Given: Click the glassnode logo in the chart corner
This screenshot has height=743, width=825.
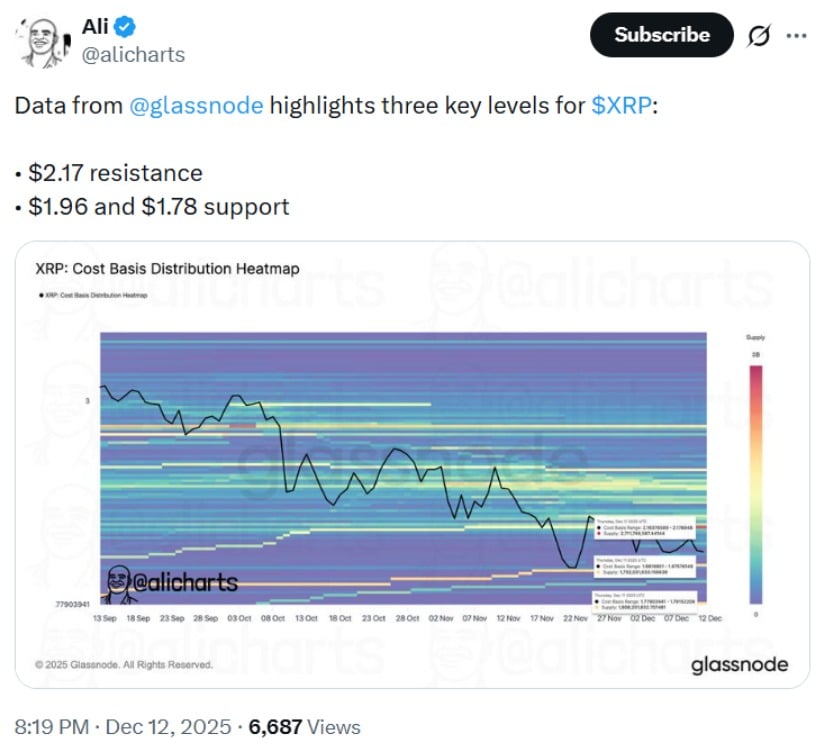Looking at the screenshot, I should pyautogui.click(x=739, y=665).
